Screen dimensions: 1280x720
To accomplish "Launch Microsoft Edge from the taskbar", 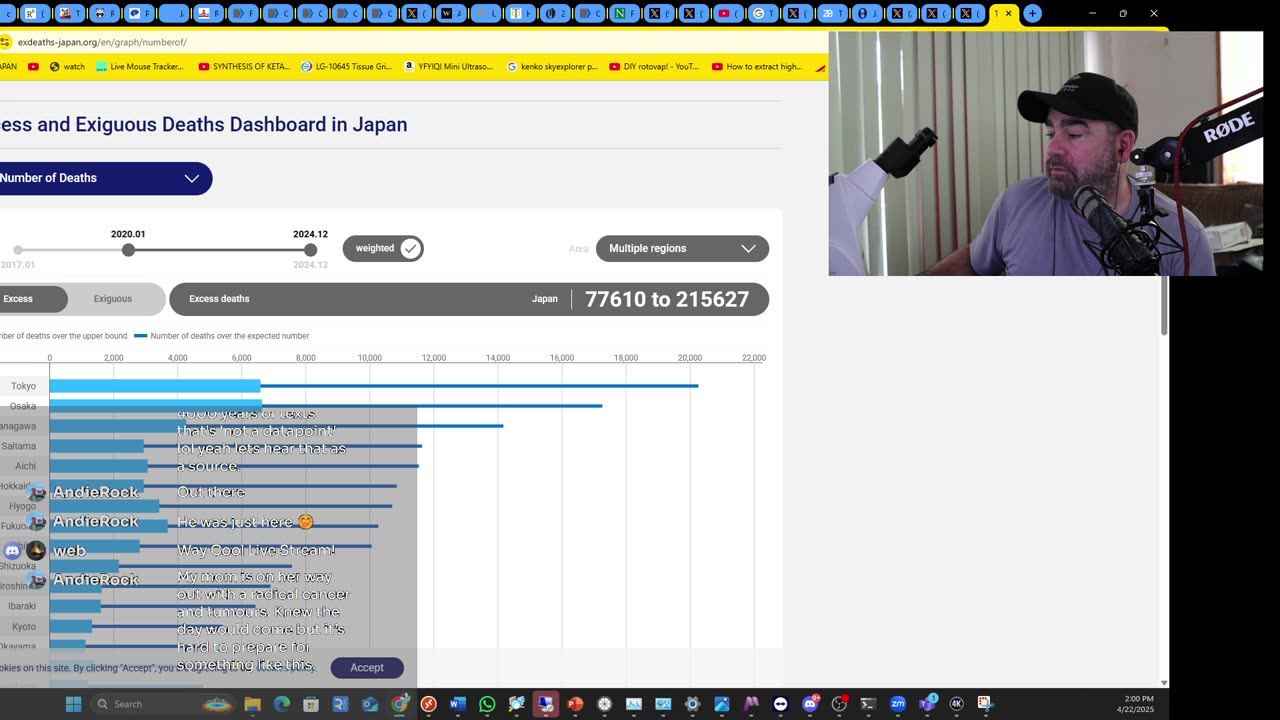I will click(x=282, y=704).
